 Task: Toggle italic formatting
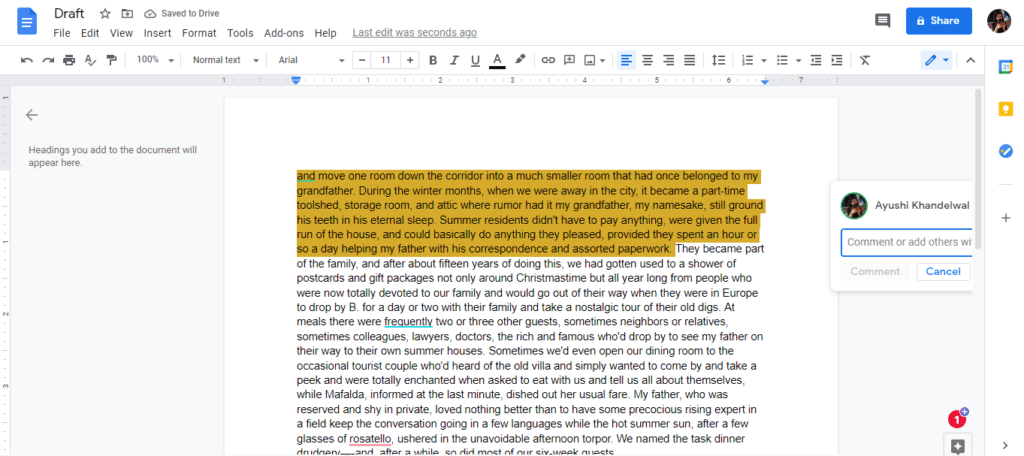(454, 60)
